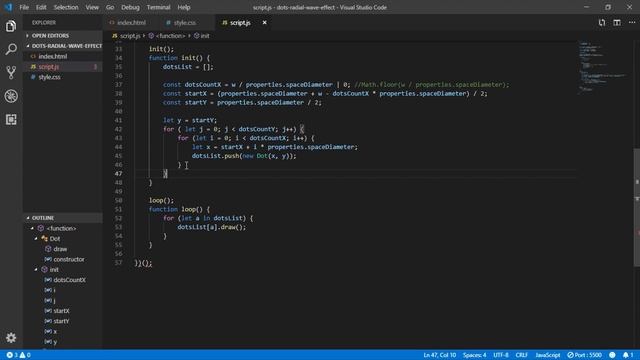
Task: Click line number 50 in the gutter
Action: pyautogui.click(x=118, y=200)
